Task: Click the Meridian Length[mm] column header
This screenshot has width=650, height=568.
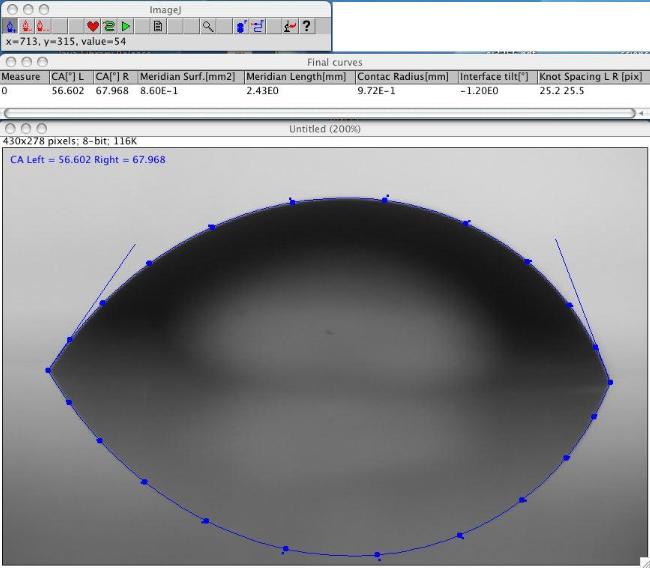Action: click(296, 77)
